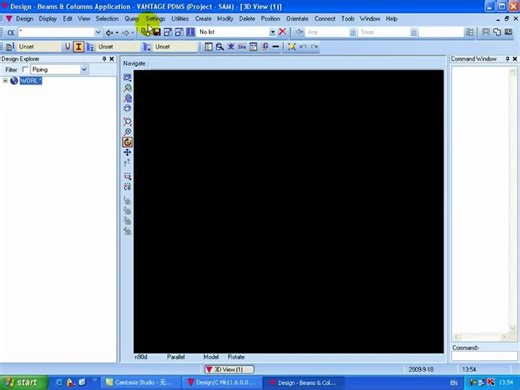Click the Center on Selection icon
Image resolution: width=520 pixels, height=390 pixels.
[127, 108]
